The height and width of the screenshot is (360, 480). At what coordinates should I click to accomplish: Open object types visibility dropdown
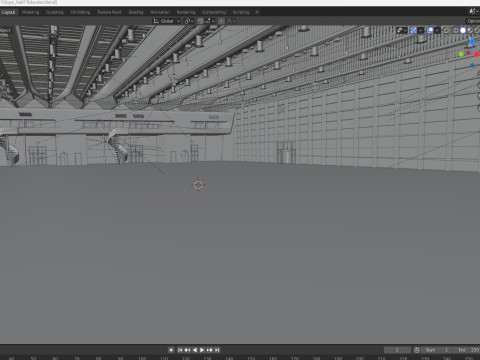[x=402, y=30]
